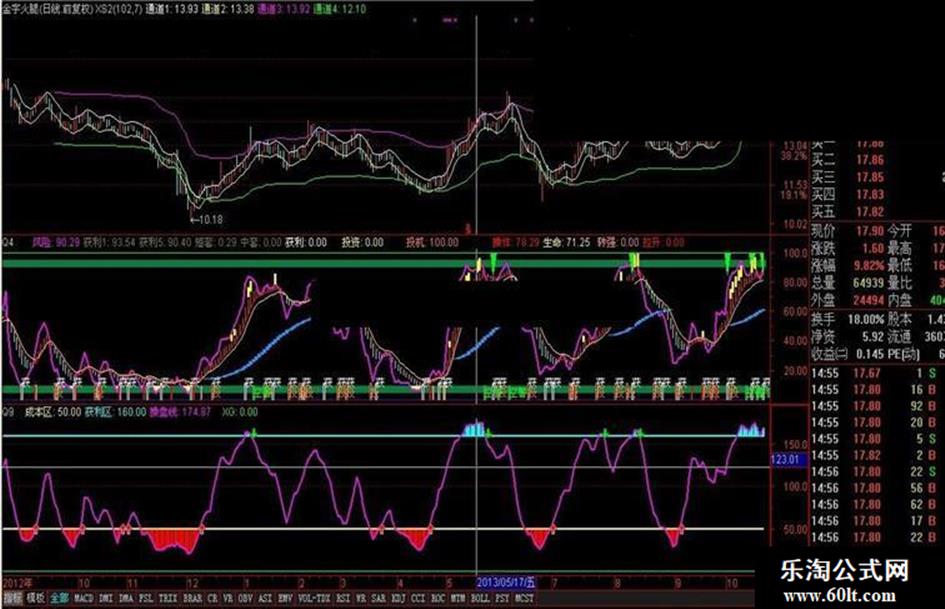Click the 成本区: 50.00 label

click(52, 412)
